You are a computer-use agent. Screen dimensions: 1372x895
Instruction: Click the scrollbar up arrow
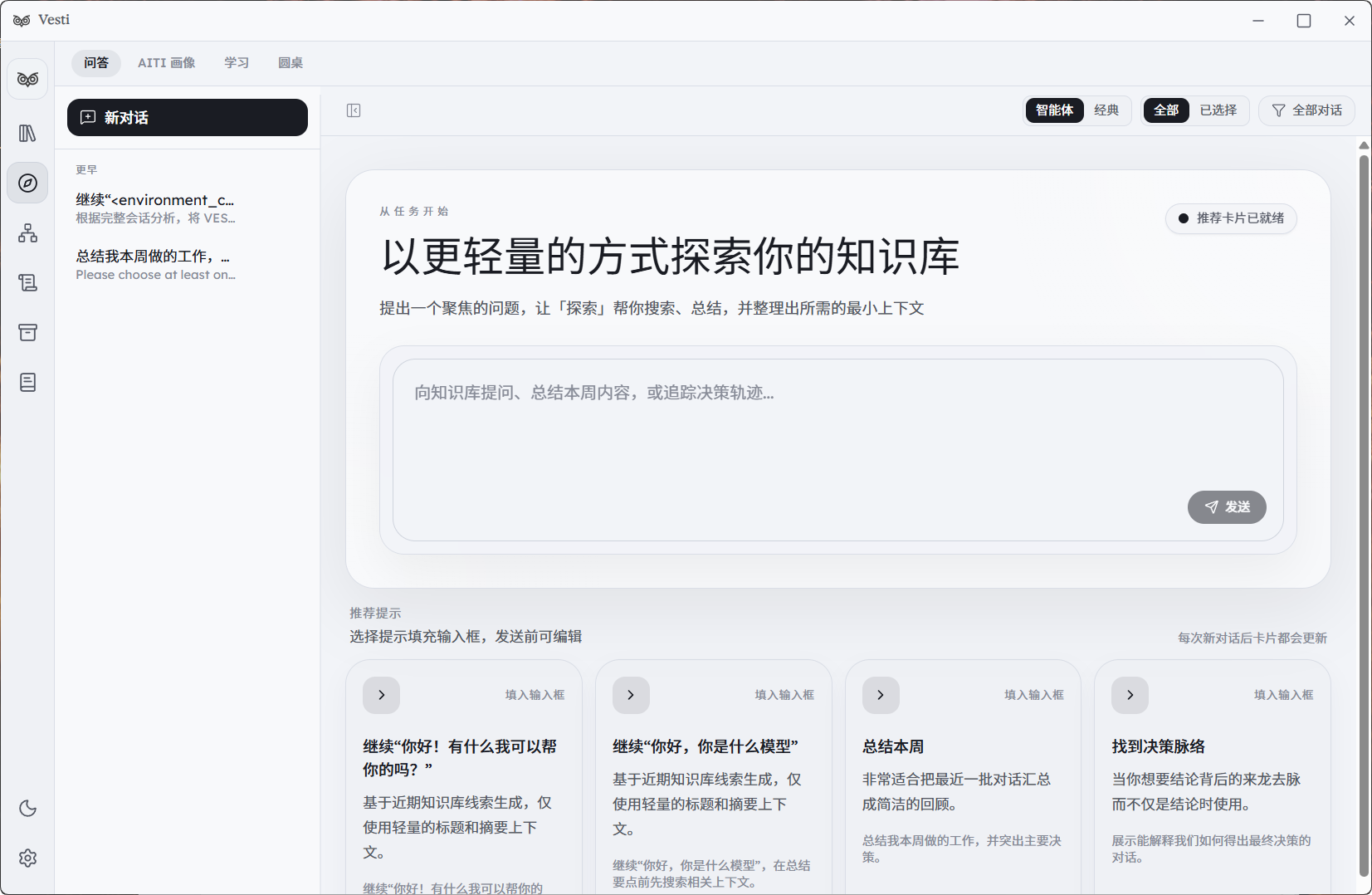(1364, 145)
